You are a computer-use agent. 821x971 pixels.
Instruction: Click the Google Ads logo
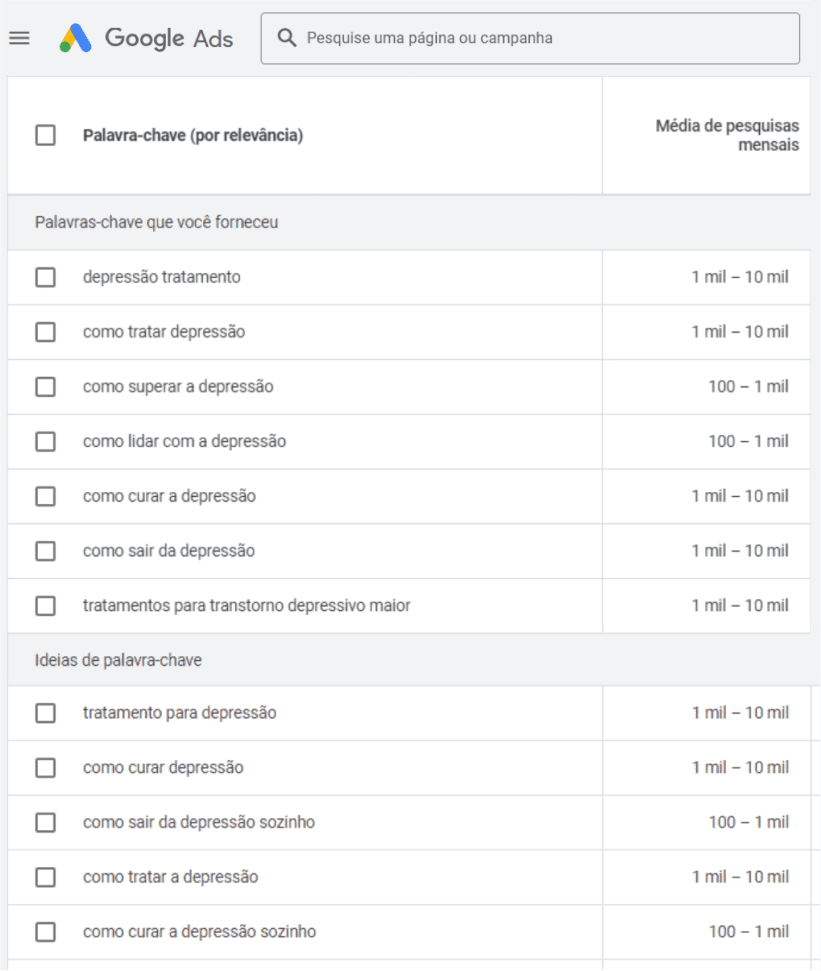pyautogui.click(x=146, y=38)
